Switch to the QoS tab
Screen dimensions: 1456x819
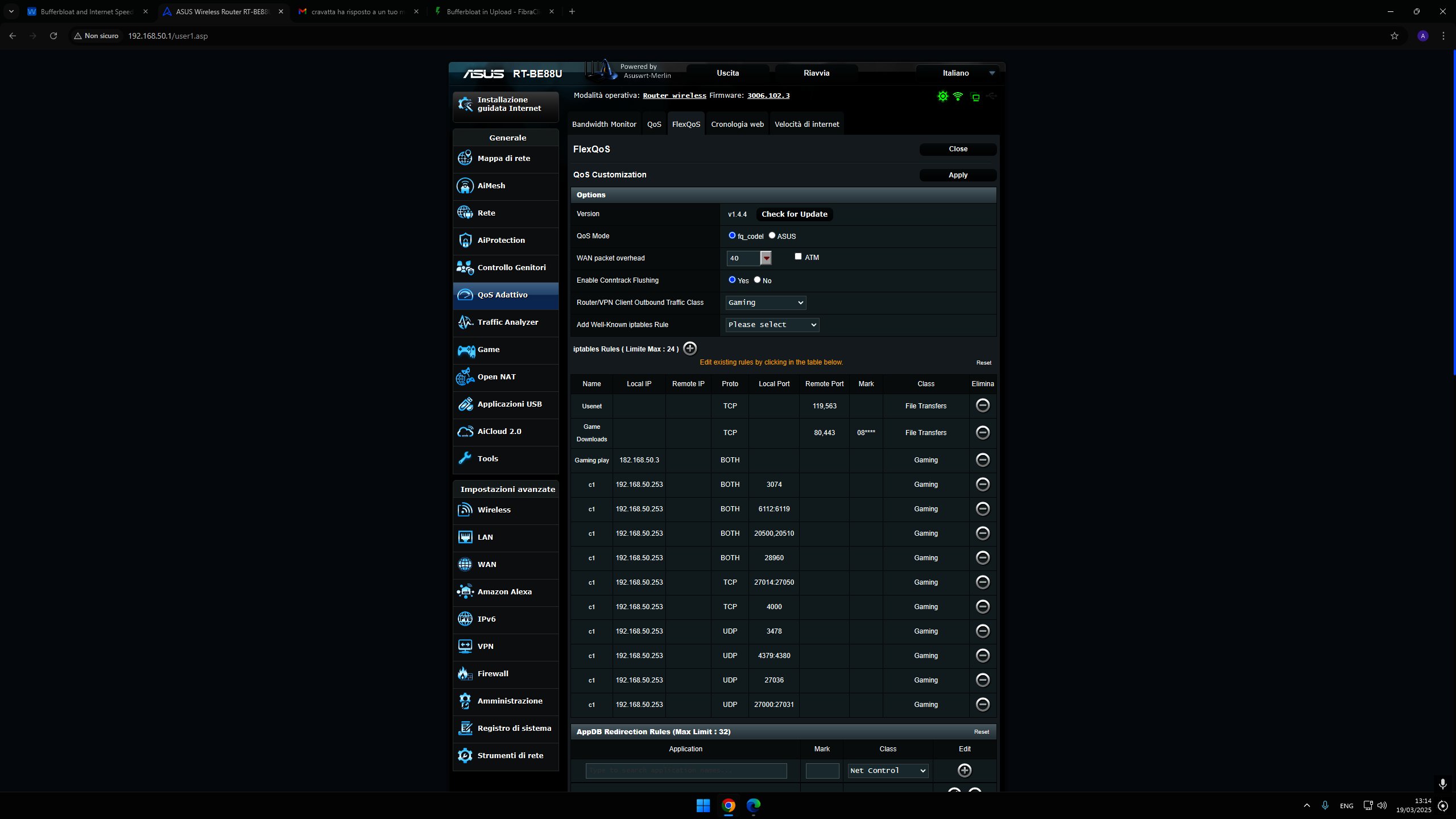(654, 124)
